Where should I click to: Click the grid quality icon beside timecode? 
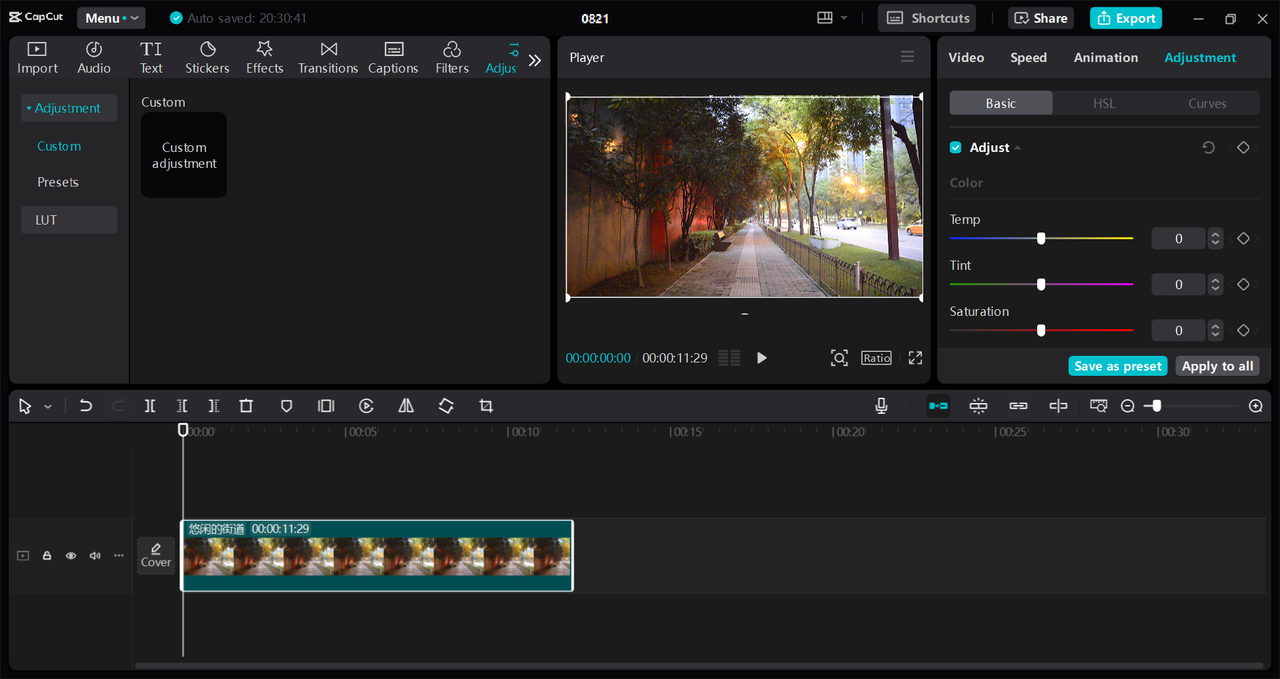coord(730,358)
